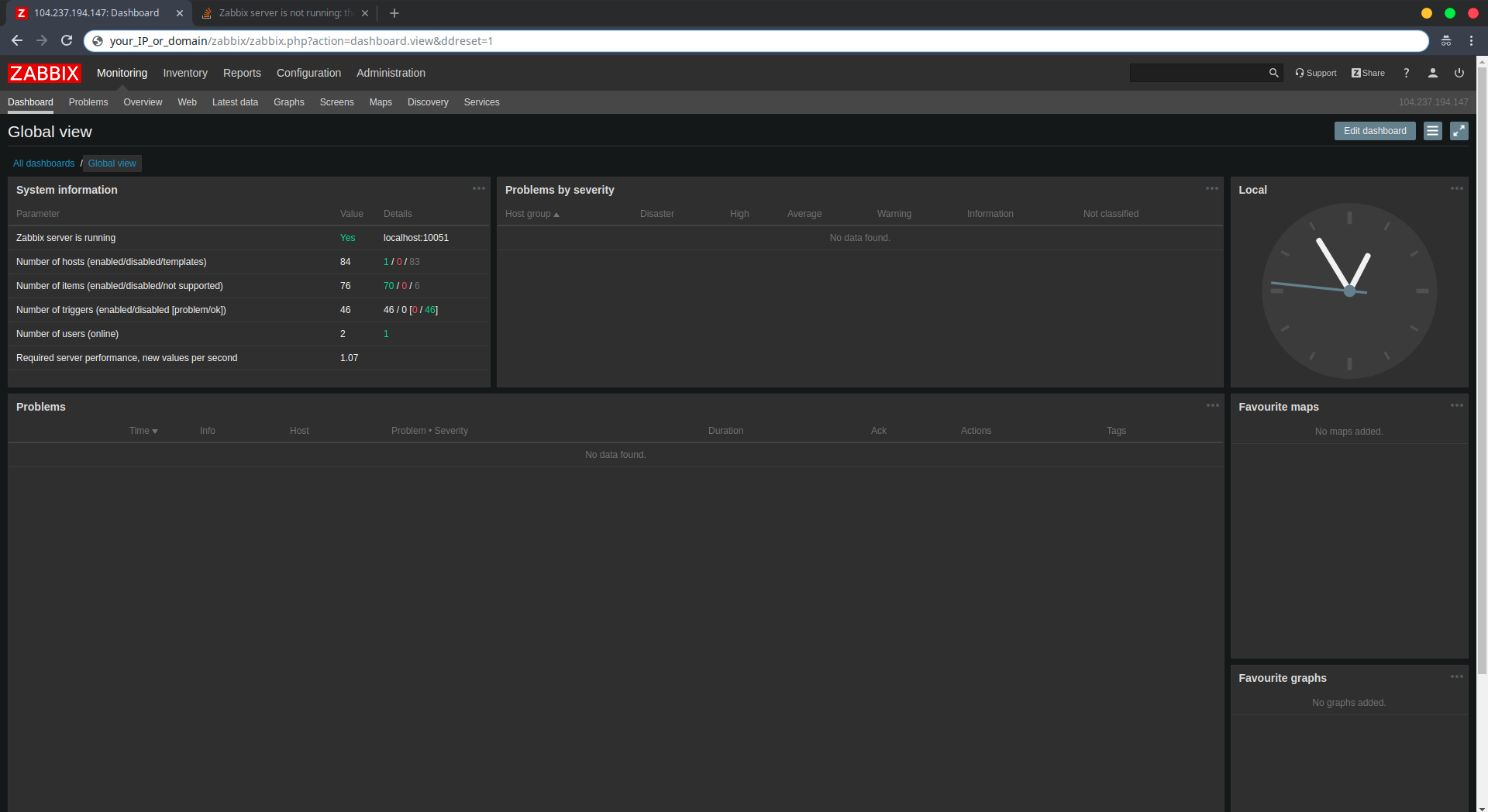The width and height of the screenshot is (1488, 812).
Task: Click the Problem • Severity column header
Action: coord(429,431)
